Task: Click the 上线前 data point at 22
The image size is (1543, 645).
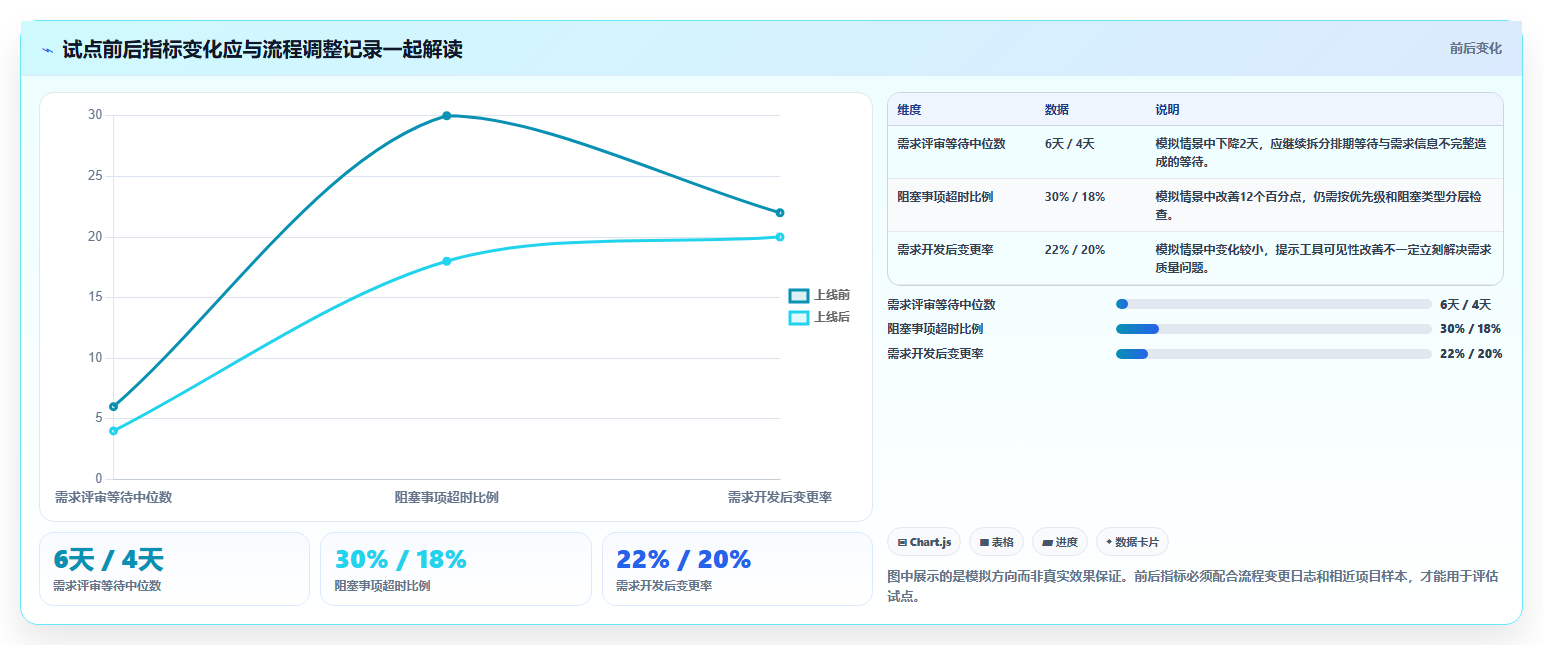Action: point(780,213)
